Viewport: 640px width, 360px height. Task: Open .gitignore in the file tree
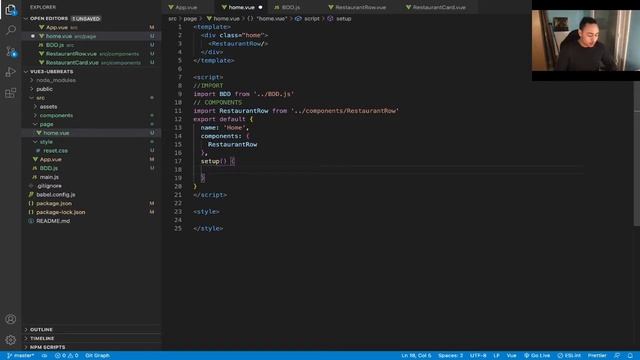(x=91, y=186)
